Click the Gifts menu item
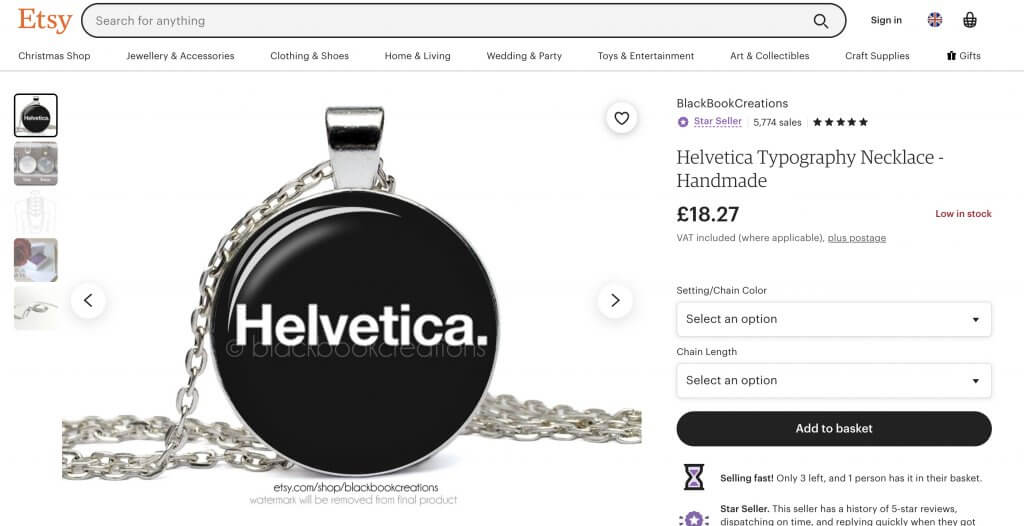 click(x=963, y=56)
